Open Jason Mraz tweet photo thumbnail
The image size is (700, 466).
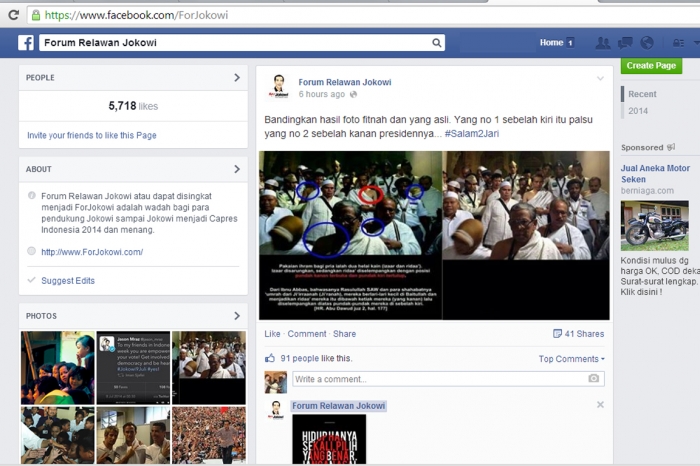[x=133, y=368]
